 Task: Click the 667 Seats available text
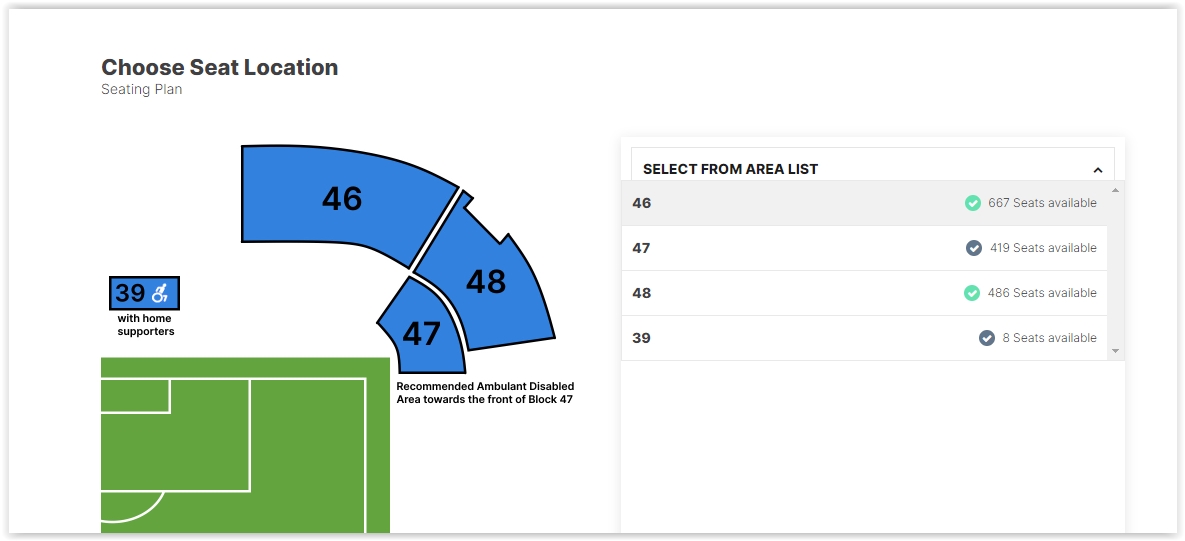tap(1042, 202)
